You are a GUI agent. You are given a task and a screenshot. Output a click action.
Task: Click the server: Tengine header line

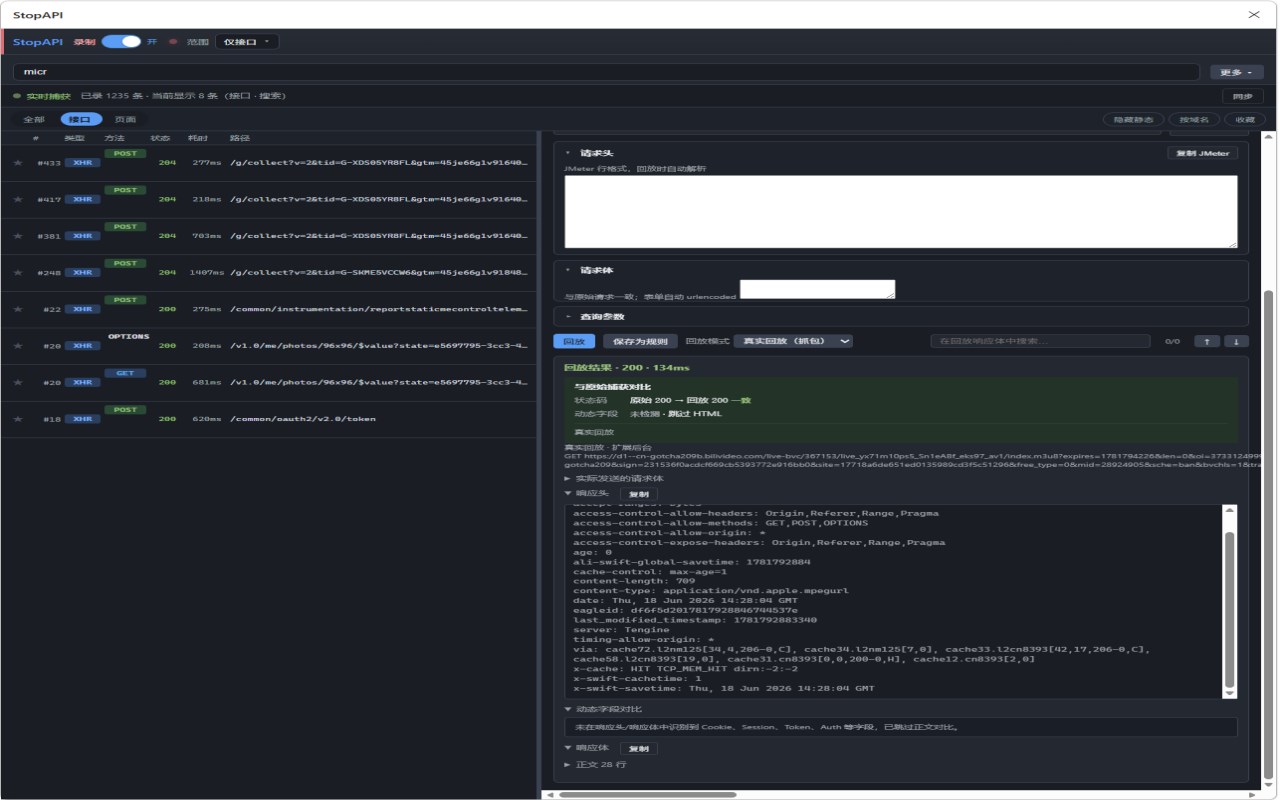point(621,630)
